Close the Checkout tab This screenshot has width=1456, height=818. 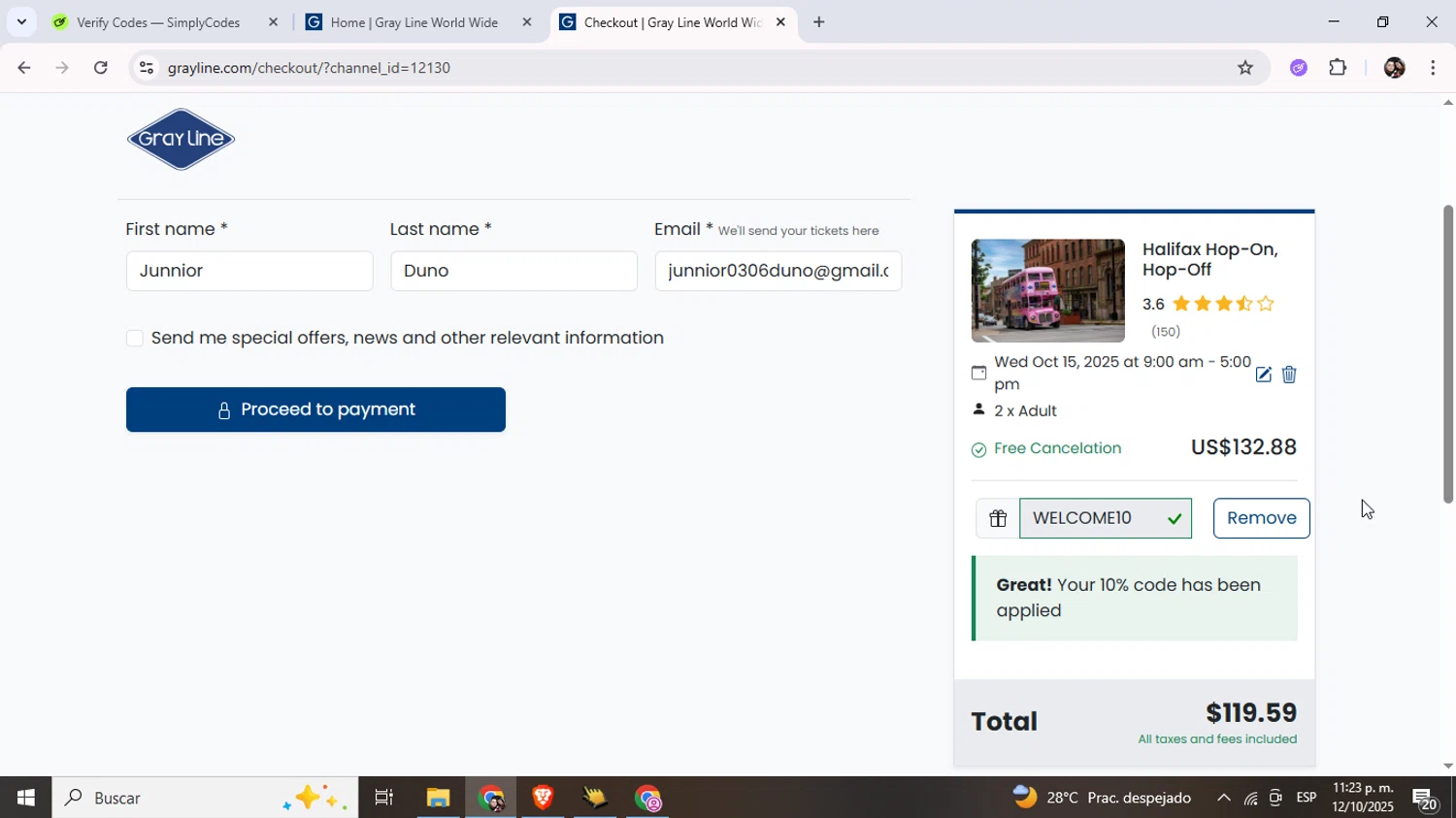click(x=780, y=22)
